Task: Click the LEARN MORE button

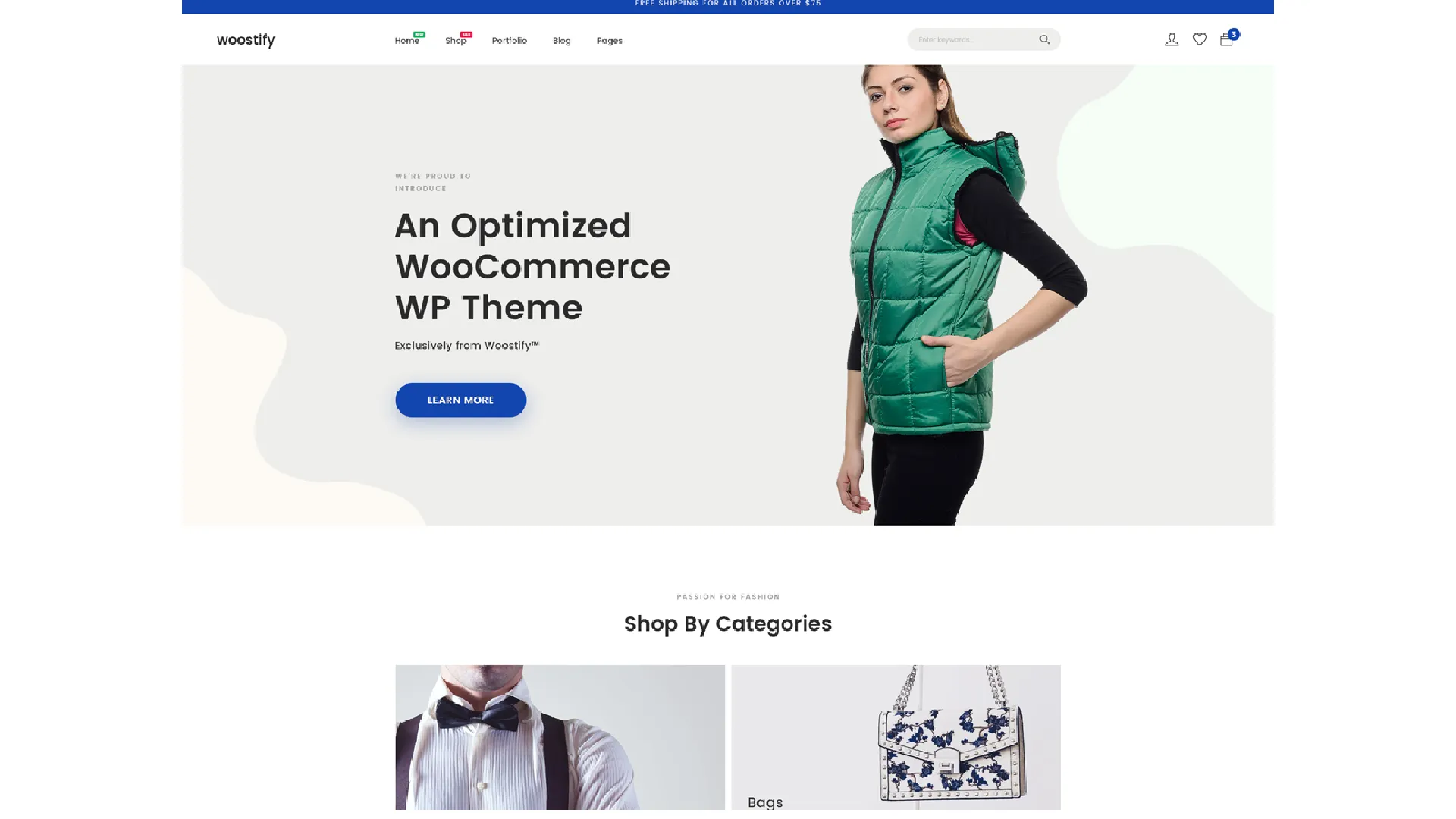Action: point(460,400)
